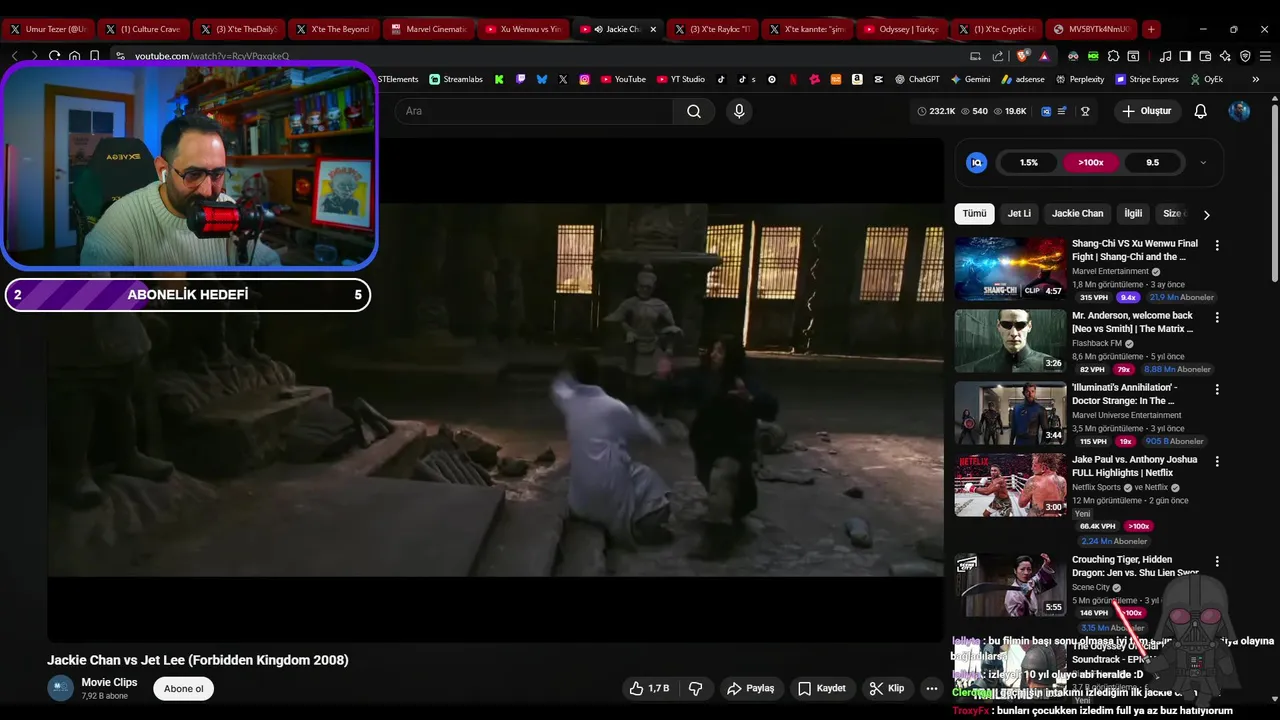
Task: Click the >100x vidIQ score pill
Action: 1091,162
